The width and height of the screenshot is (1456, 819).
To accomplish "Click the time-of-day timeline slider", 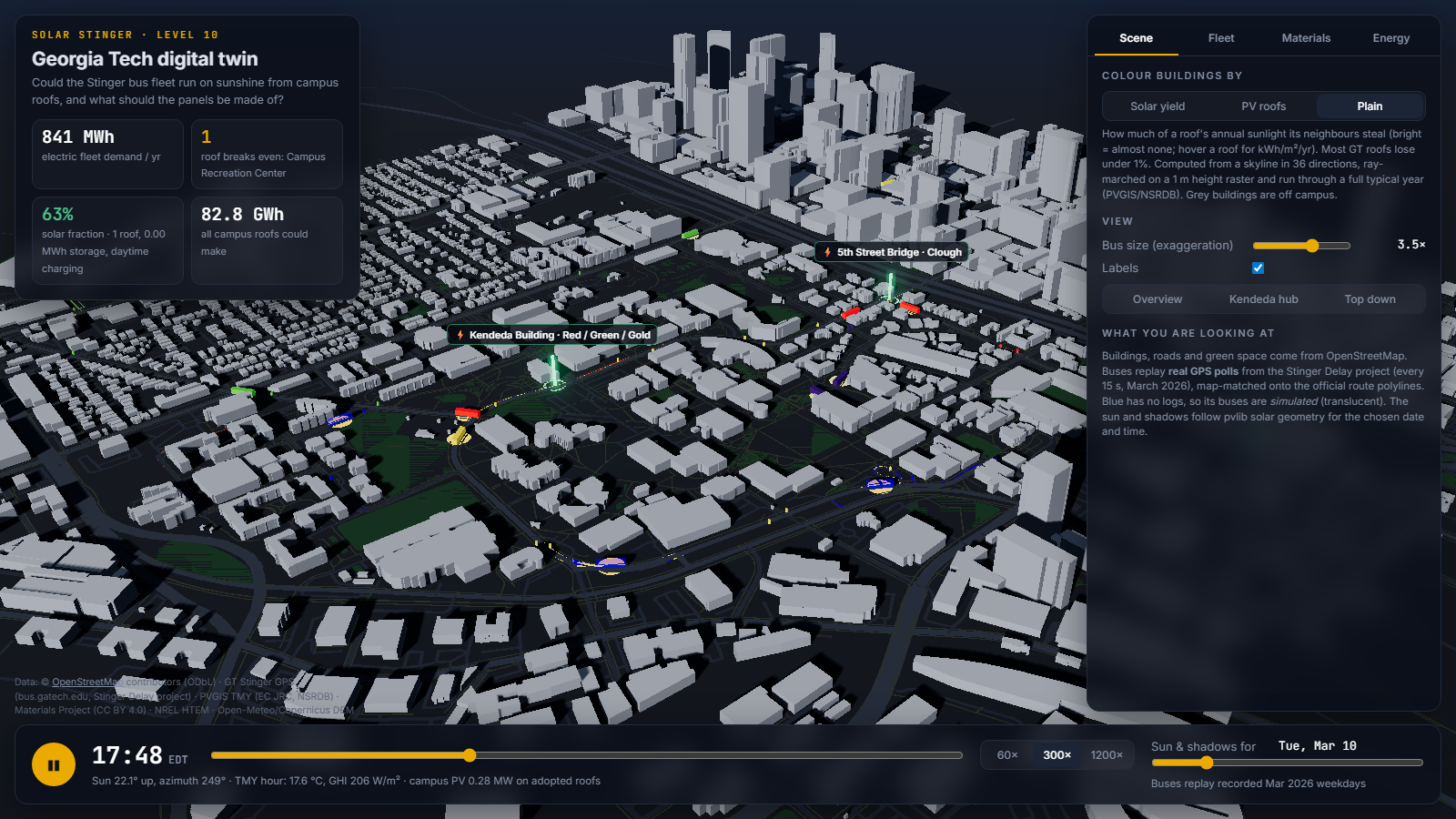I will [x=587, y=755].
